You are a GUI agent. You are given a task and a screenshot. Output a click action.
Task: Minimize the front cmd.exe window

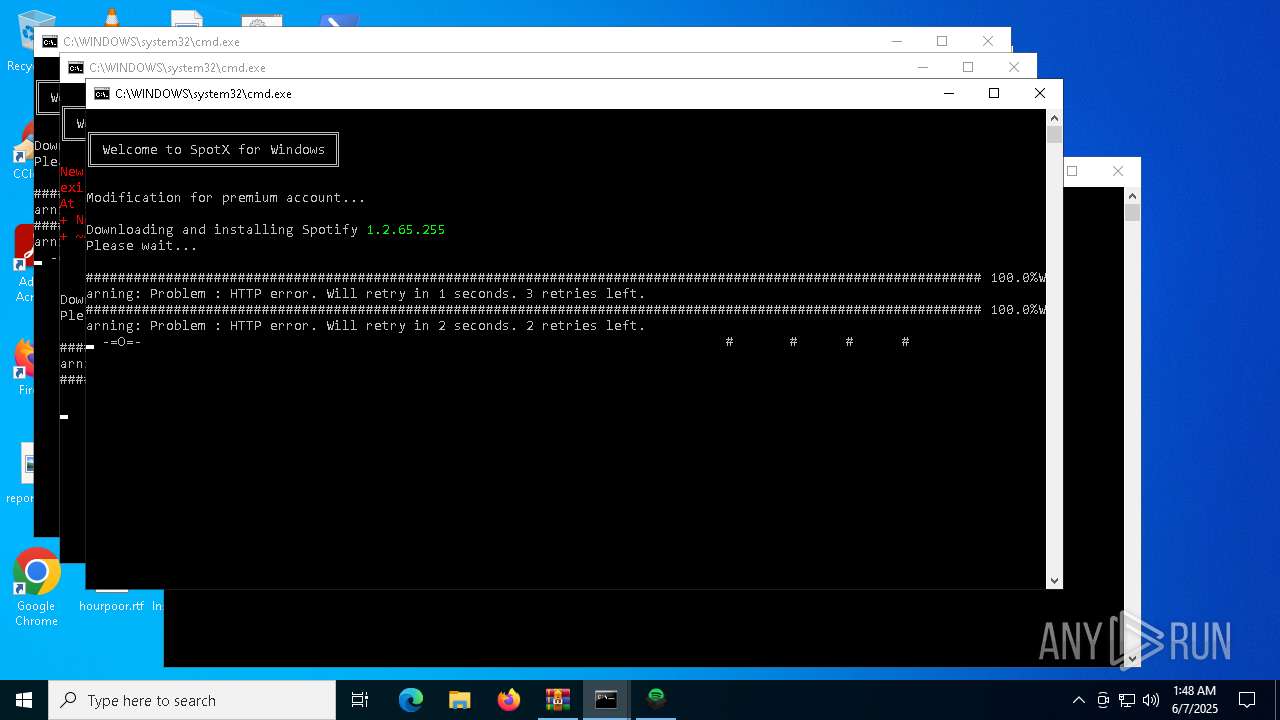948,93
